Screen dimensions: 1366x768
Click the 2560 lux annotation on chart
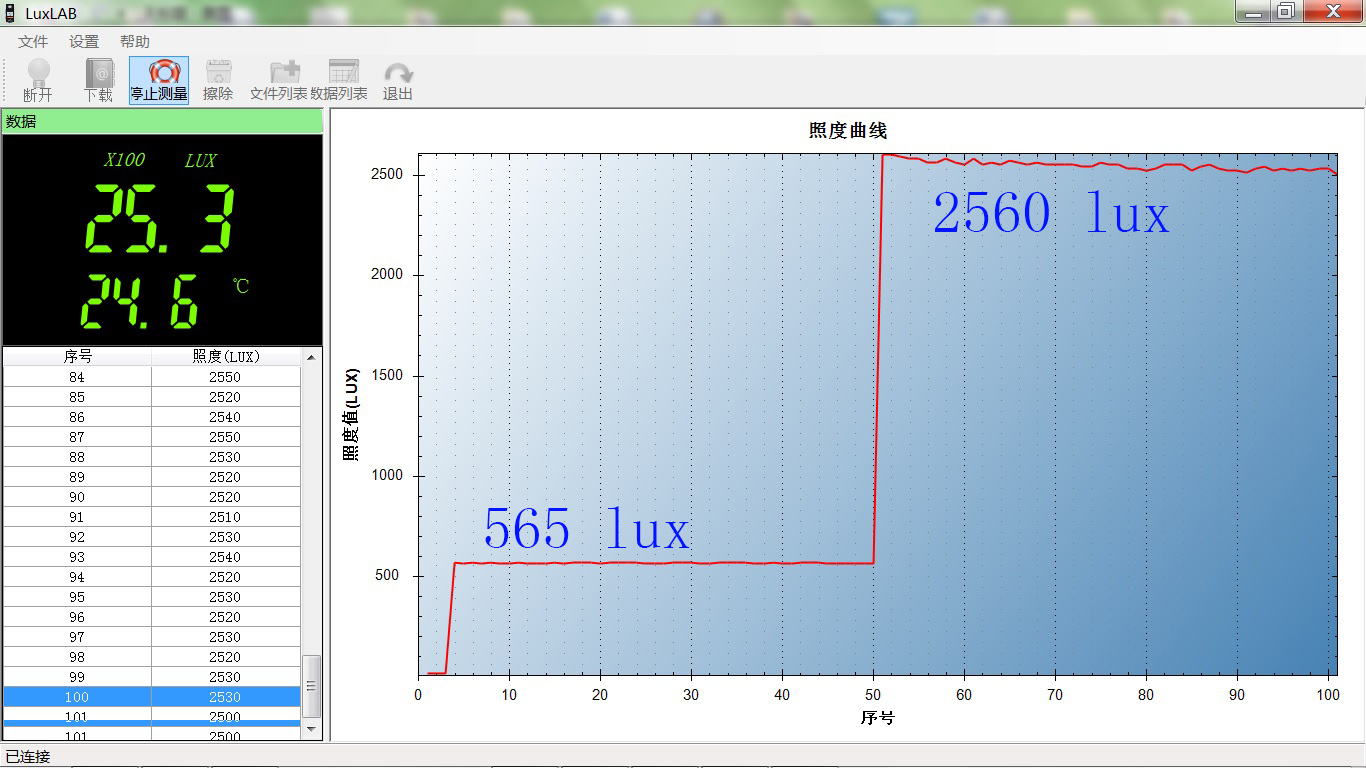coord(1051,214)
